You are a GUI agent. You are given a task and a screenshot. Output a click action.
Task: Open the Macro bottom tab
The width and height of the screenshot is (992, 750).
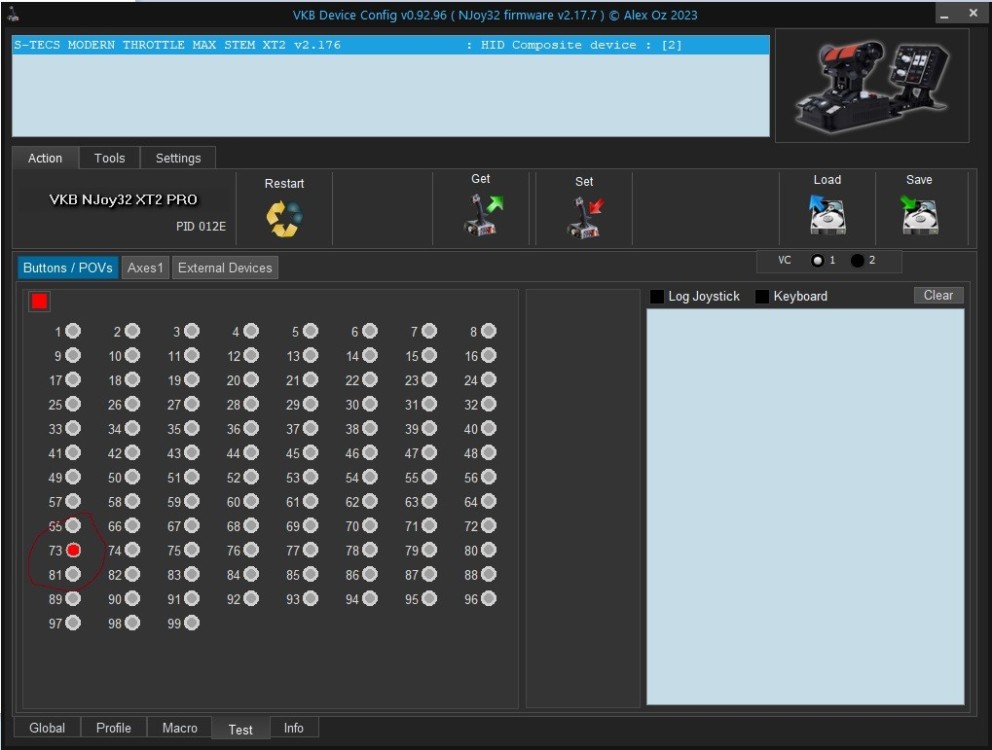coord(180,728)
